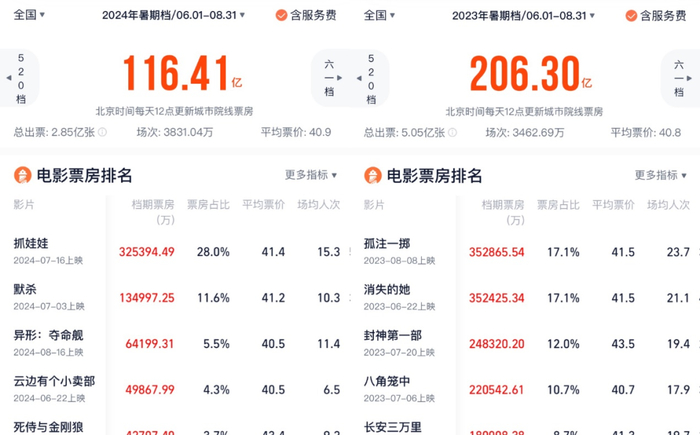Click box office value 352425.34
The image size is (700, 435).
click(x=496, y=298)
